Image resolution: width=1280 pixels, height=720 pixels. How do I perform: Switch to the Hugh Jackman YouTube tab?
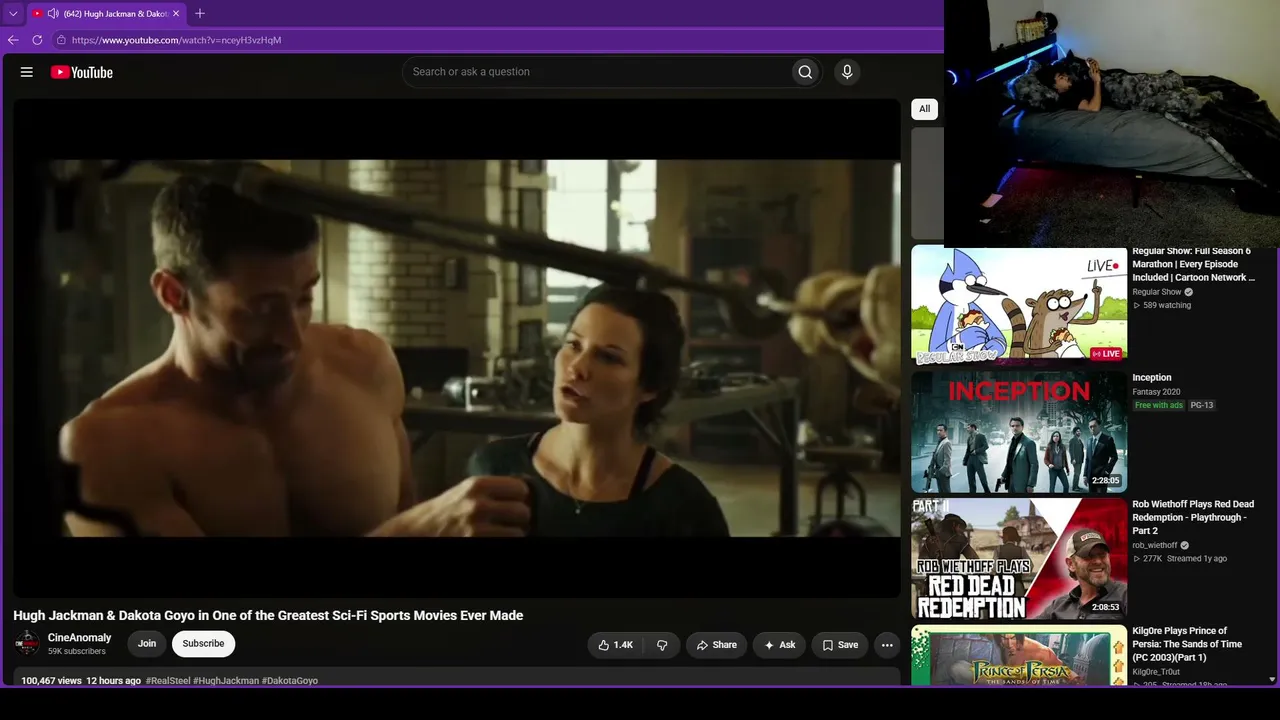point(106,13)
